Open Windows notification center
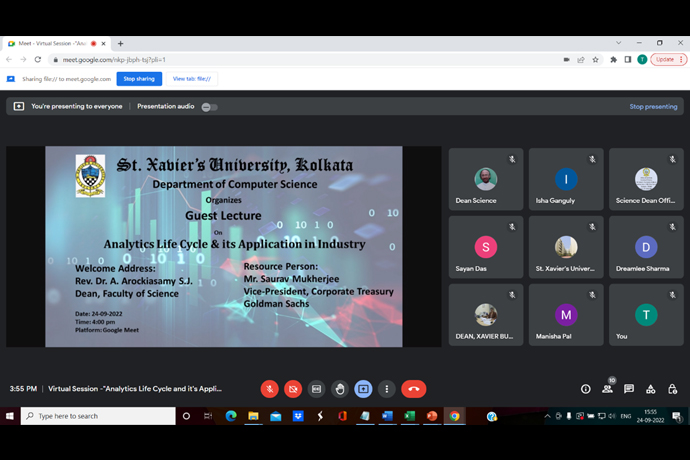This screenshot has width=690, height=460. (x=677, y=416)
